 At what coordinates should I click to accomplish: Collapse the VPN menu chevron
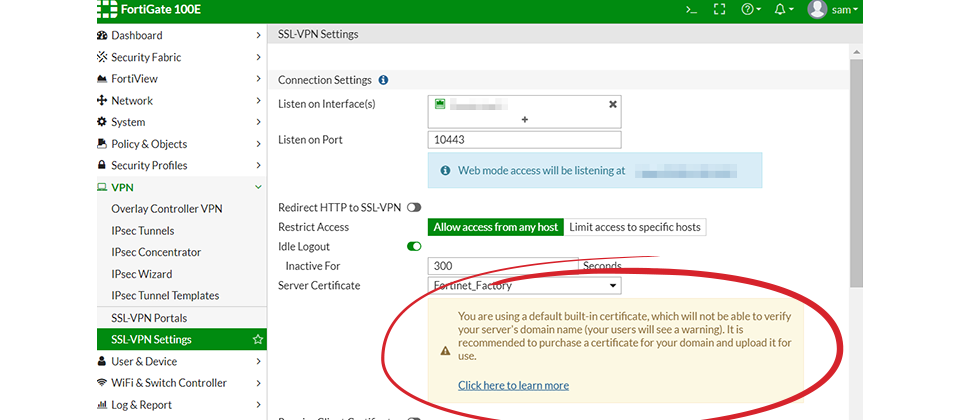pos(258,187)
